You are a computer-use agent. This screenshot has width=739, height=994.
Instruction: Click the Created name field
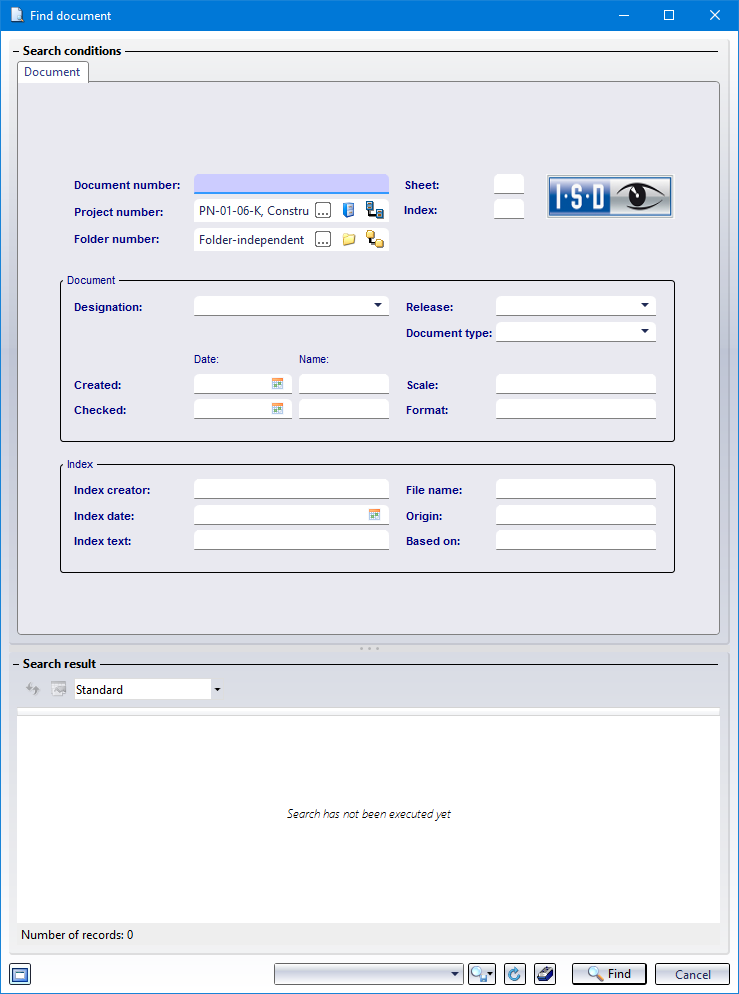344,384
